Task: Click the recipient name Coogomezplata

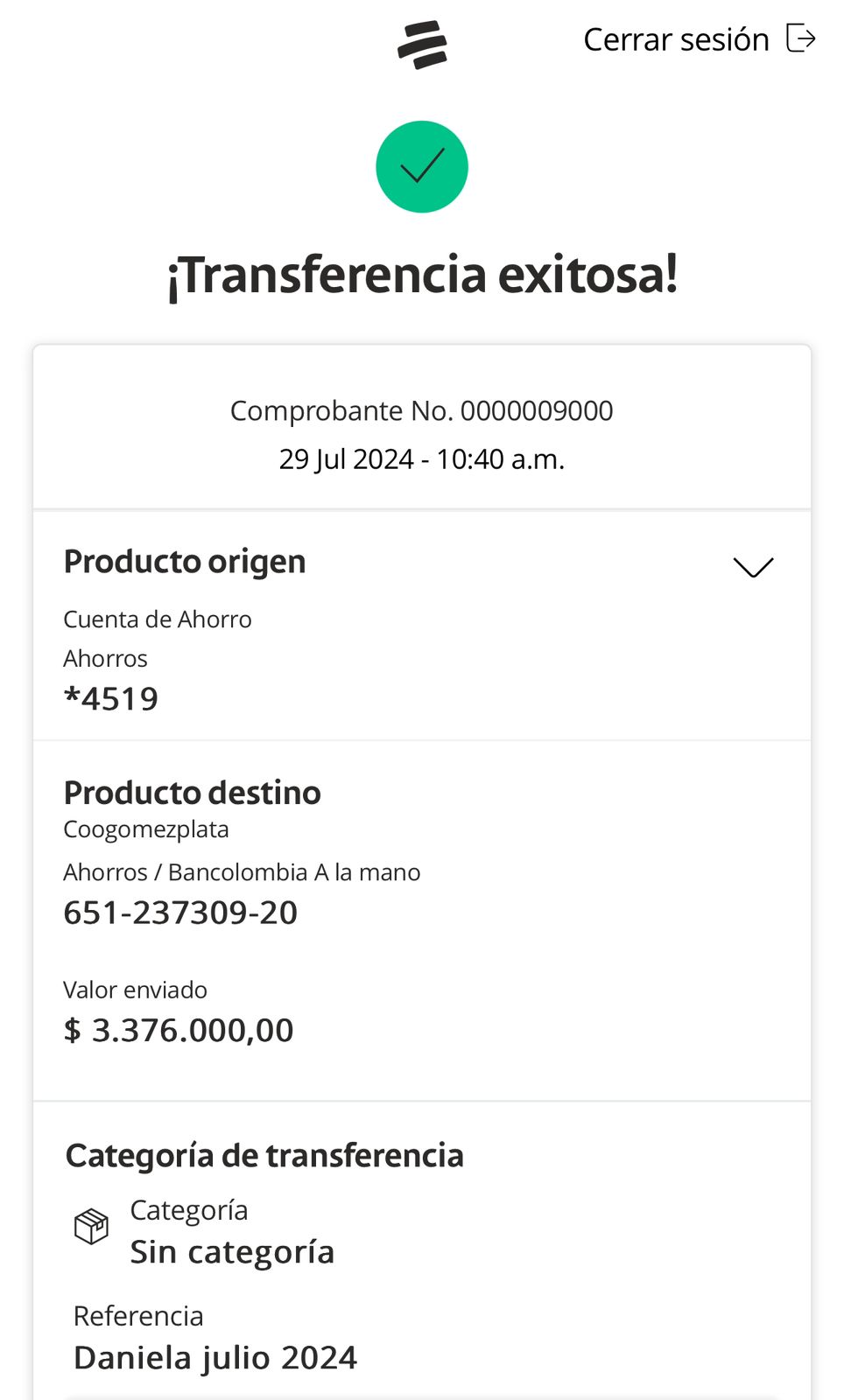Action: pyautogui.click(x=146, y=829)
